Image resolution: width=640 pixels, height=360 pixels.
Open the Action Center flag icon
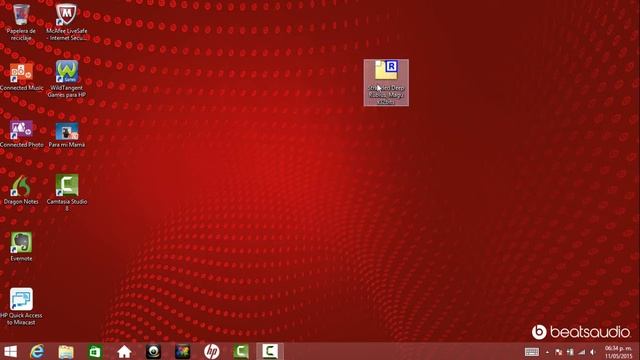[559, 352]
